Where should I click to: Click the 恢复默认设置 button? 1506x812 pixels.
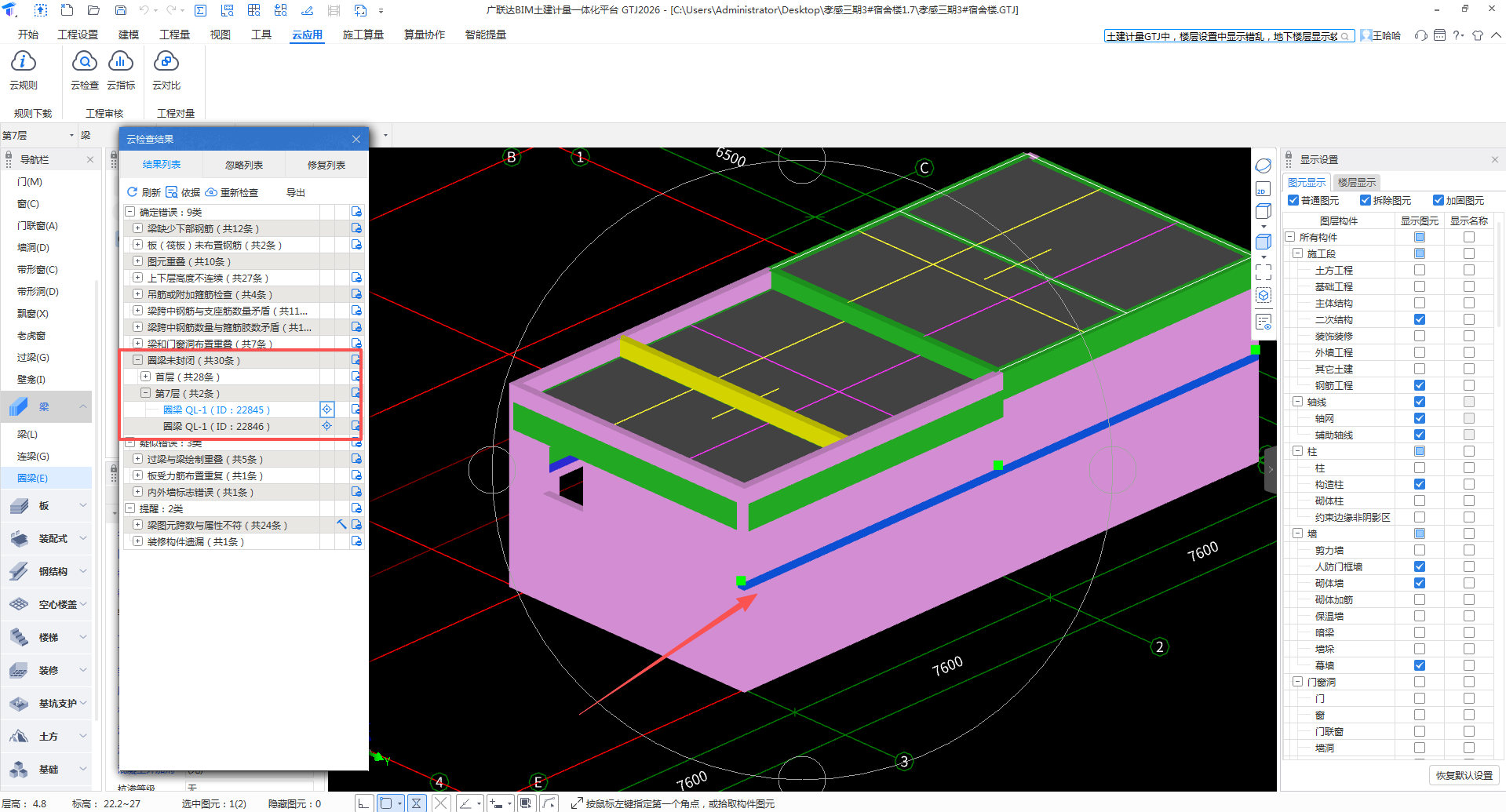pyautogui.click(x=1464, y=775)
